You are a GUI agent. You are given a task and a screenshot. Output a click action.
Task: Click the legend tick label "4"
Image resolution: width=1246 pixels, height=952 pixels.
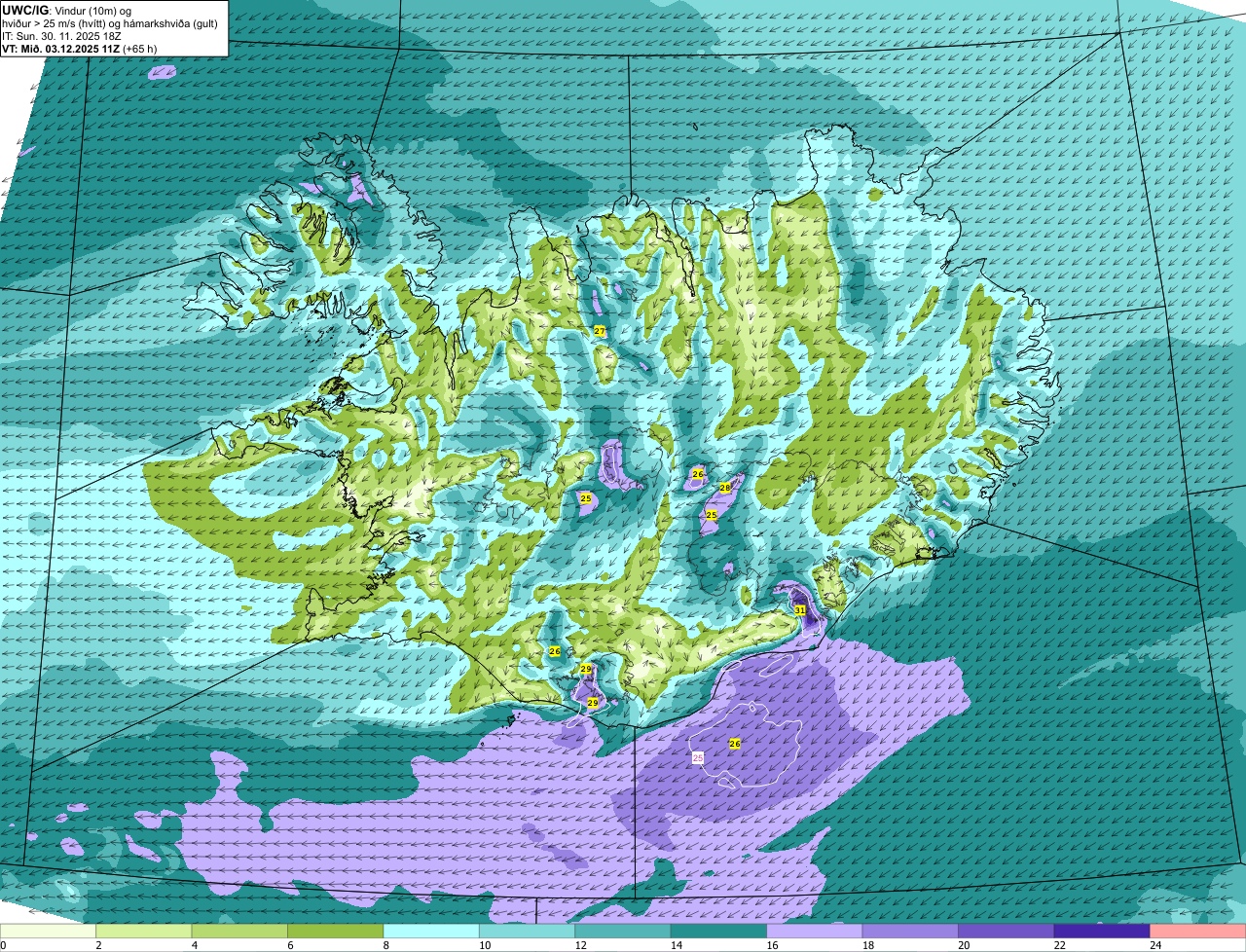point(194,945)
